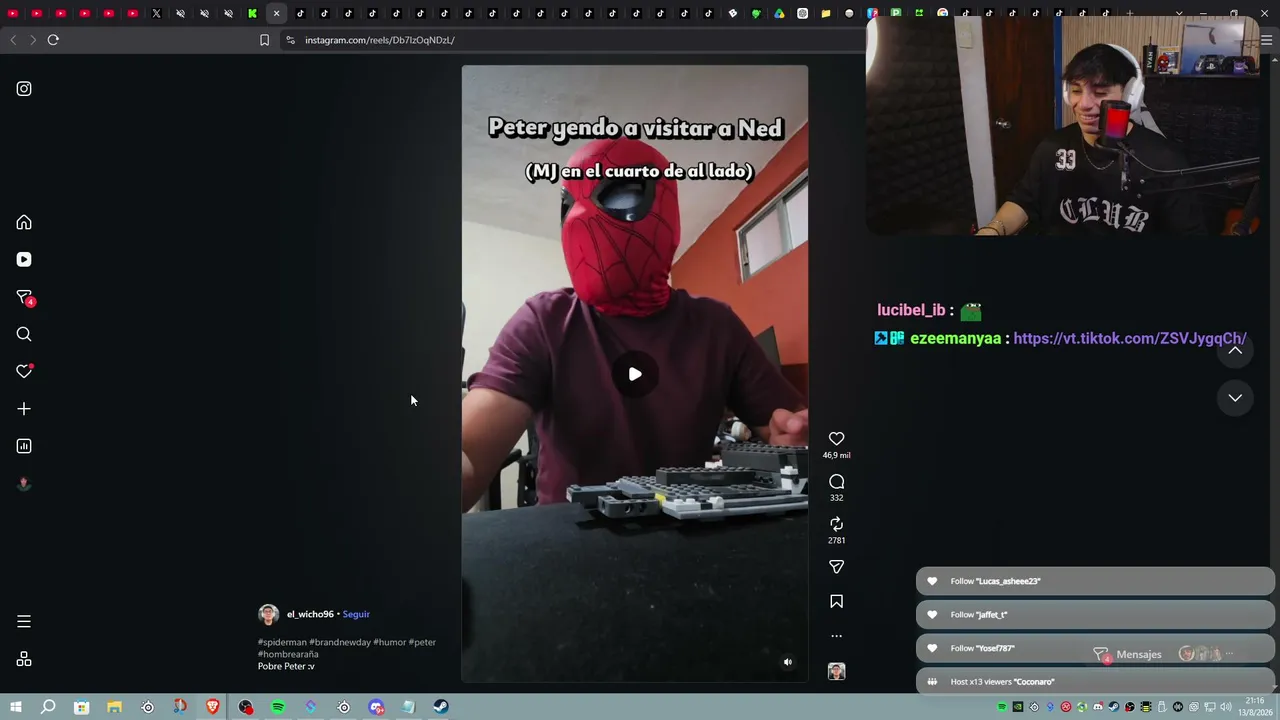This screenshot has height=720, width=1280.
Task: Open your profile avatar in the sidebar
Action: pyautogui.click(x=24, y=484)
